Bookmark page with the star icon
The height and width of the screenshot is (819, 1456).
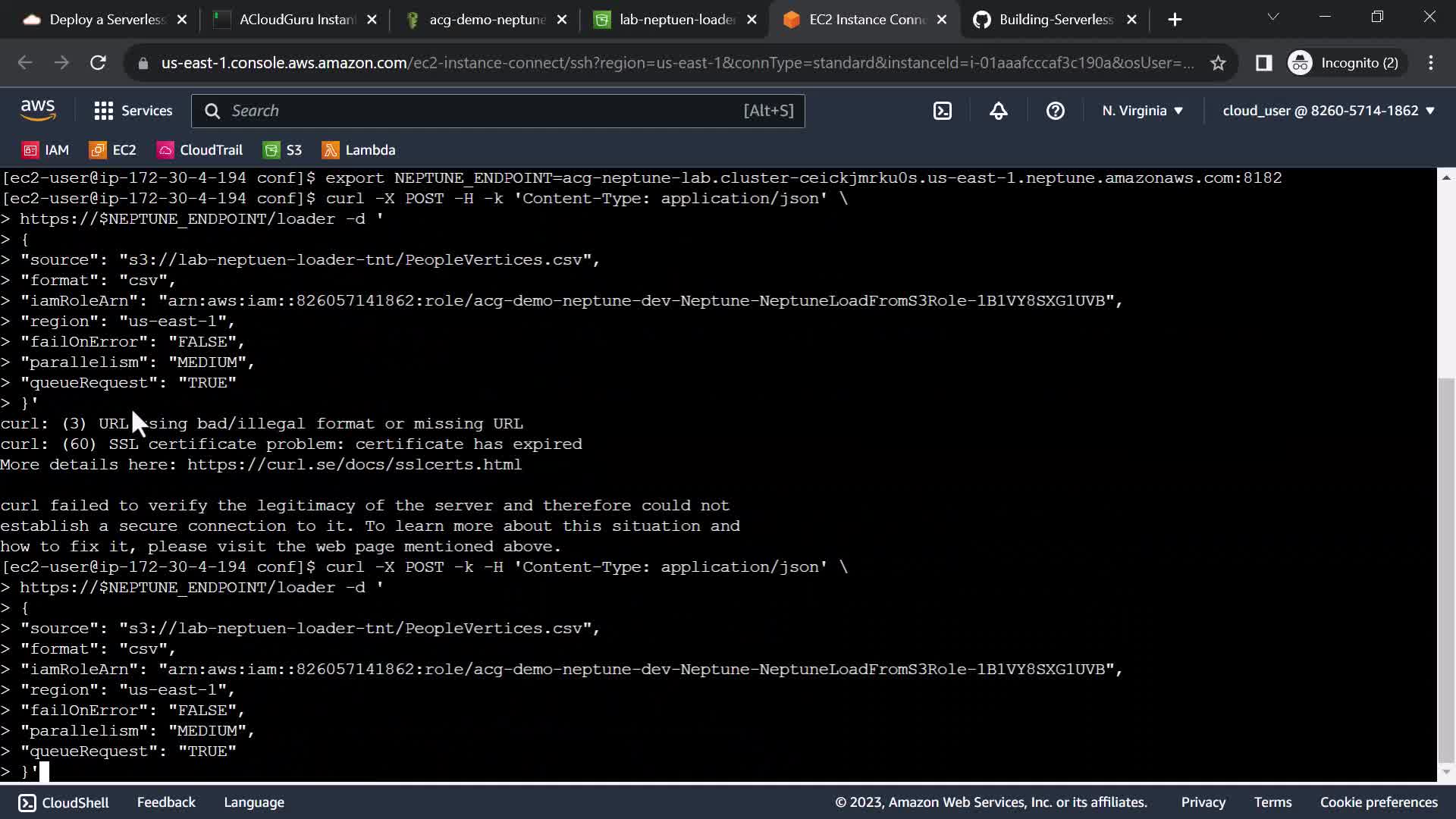[x=1218, y=63]
